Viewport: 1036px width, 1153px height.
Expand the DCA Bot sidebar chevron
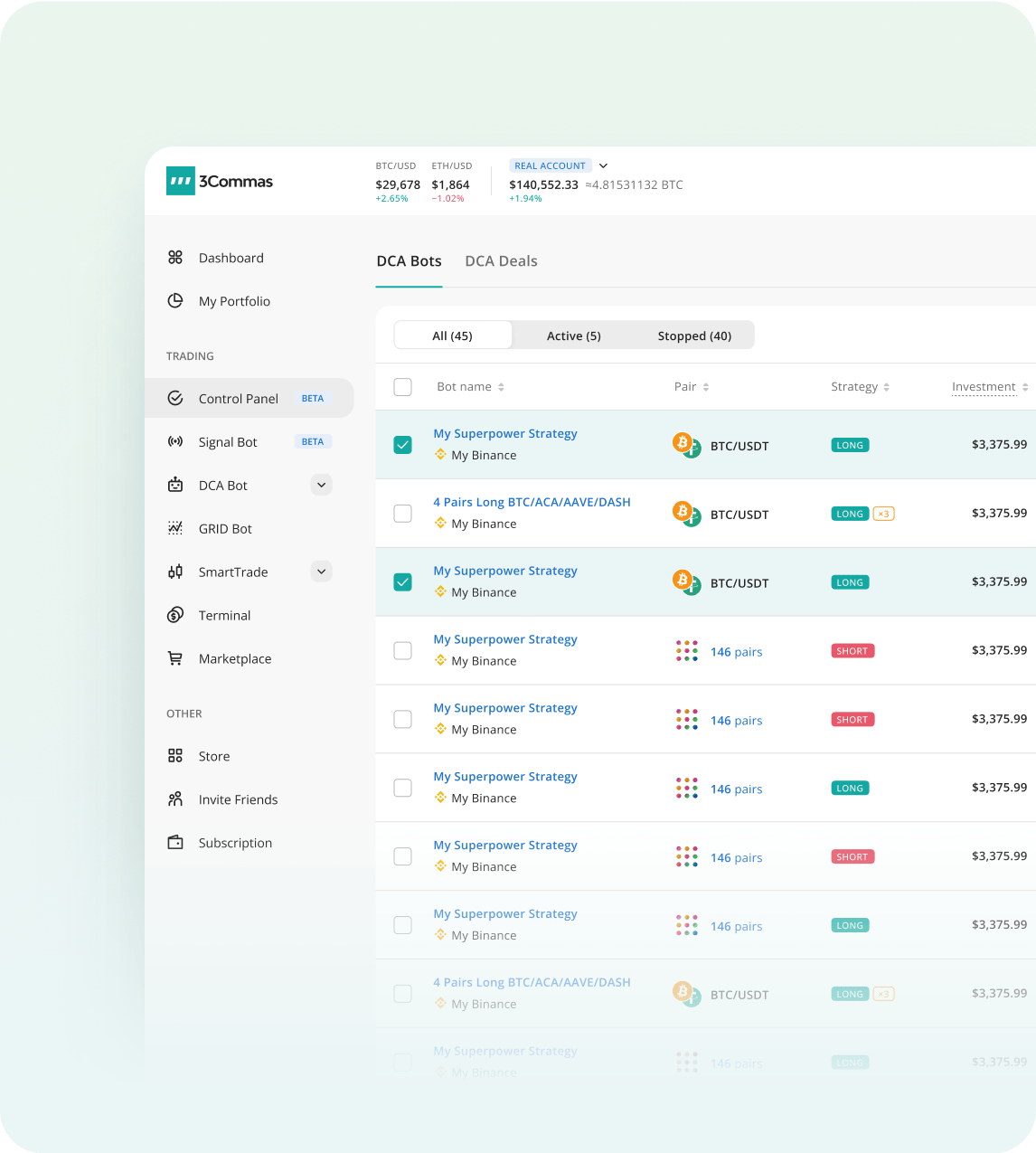pos(321,485)
